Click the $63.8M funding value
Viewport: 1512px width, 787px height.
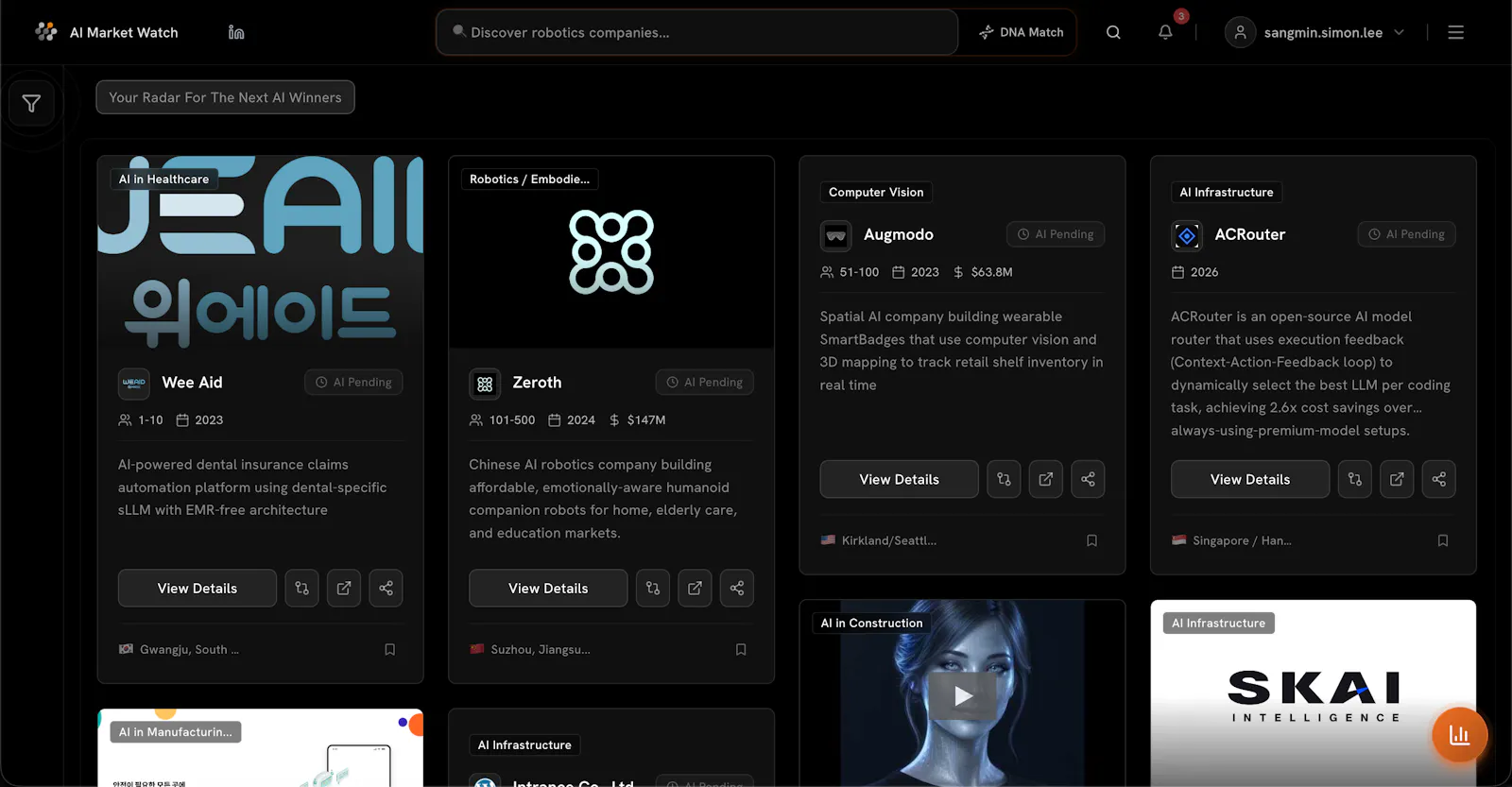point(991,272)
